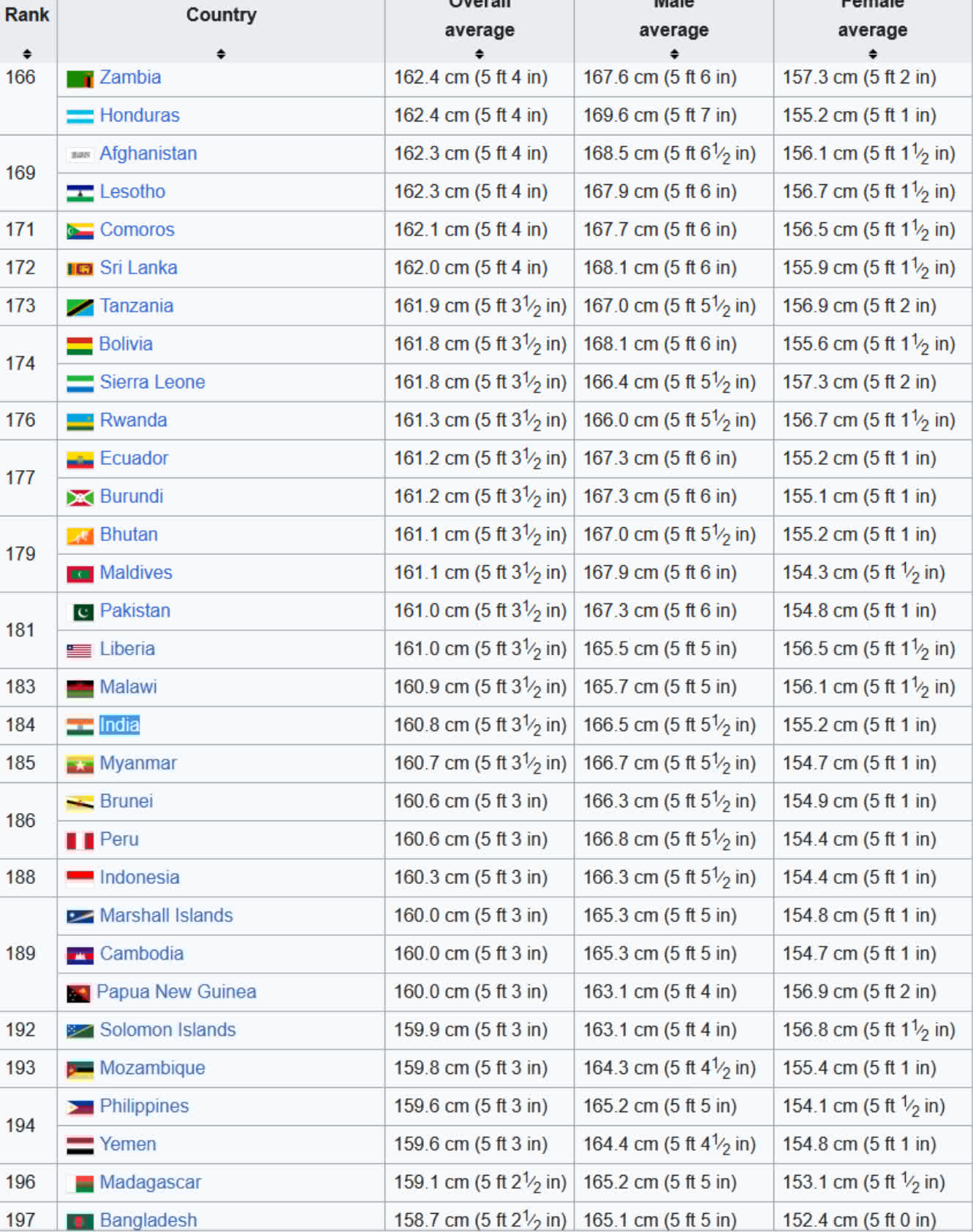This screenshot has width=973, height=1232.
Task: Click rank number "183" beside Malawi
Action: [20, 687]
